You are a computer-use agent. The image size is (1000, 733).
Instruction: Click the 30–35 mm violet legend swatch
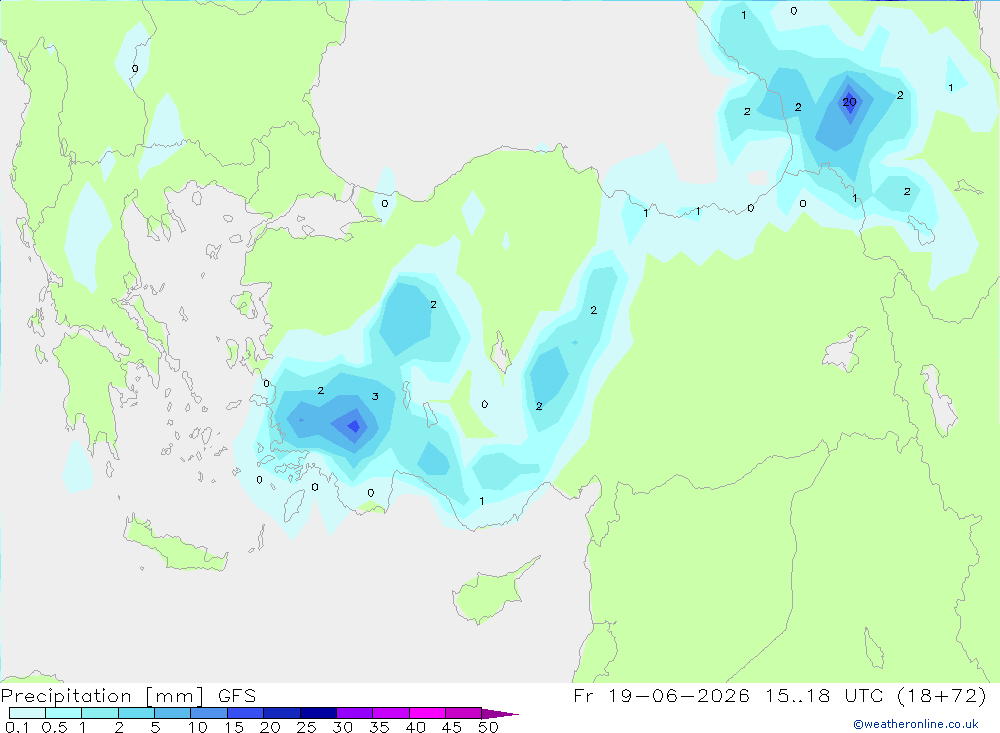coord(355,713)
